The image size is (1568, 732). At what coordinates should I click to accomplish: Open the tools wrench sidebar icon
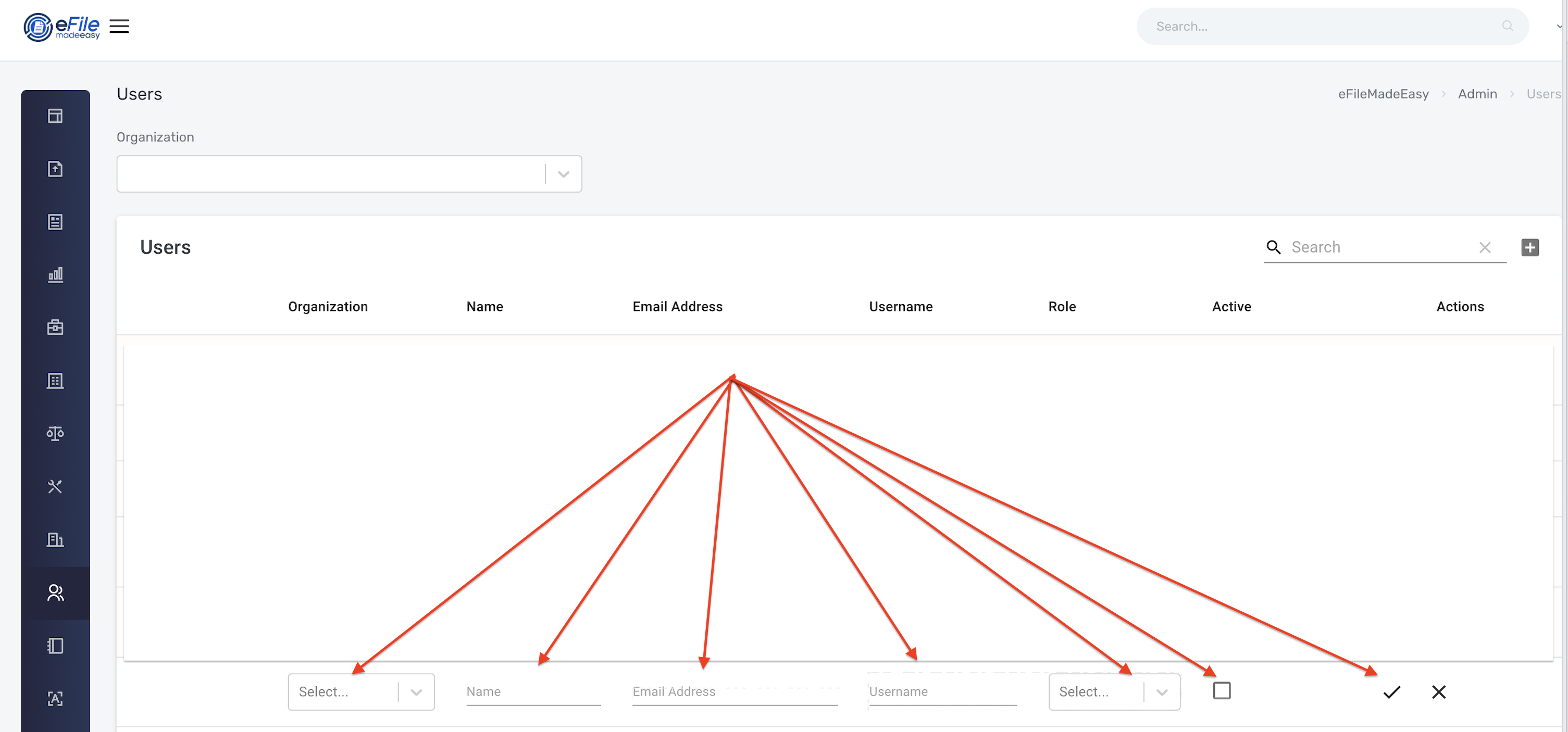(55, 486)
